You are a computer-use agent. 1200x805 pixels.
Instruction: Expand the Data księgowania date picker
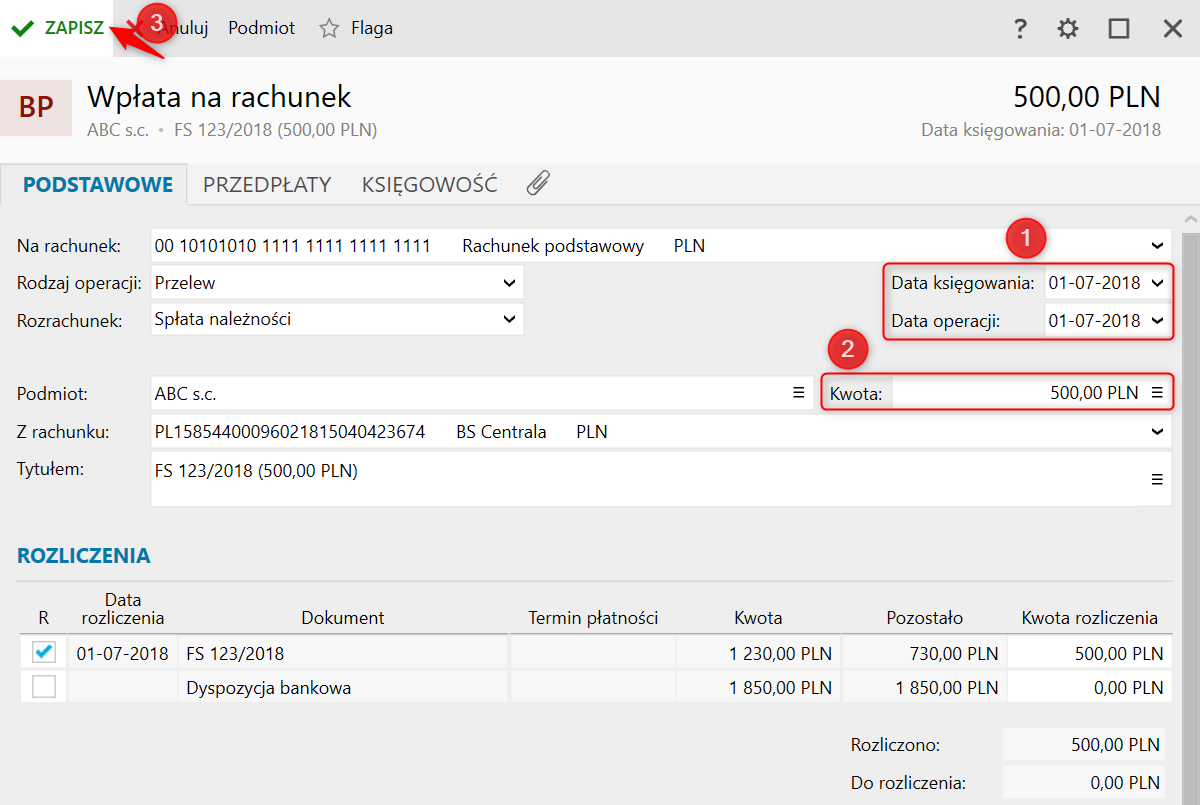click(1158, 283)
